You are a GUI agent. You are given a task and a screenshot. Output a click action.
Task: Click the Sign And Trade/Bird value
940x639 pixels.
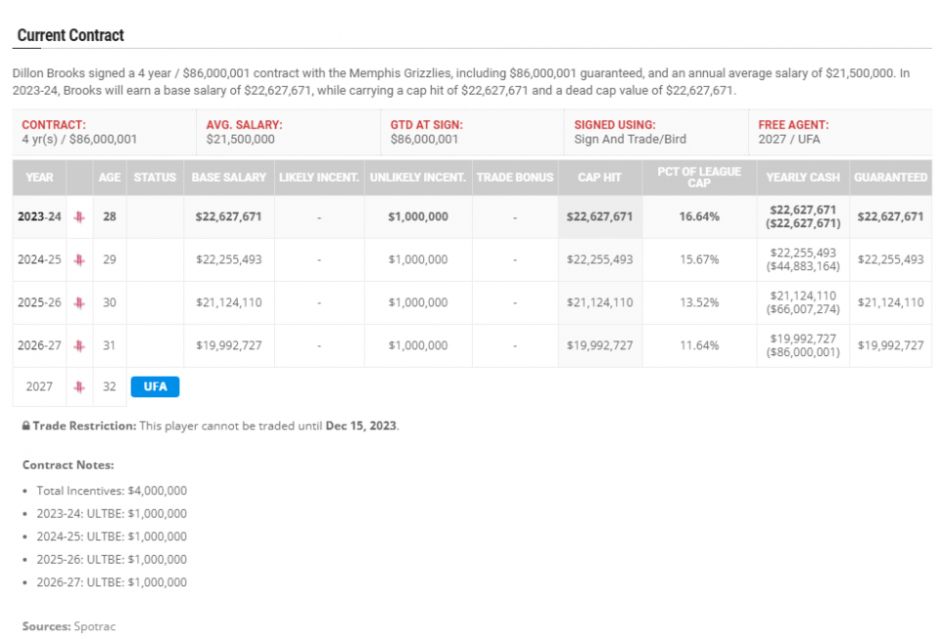pyautogui.click(x=630, y=140)
